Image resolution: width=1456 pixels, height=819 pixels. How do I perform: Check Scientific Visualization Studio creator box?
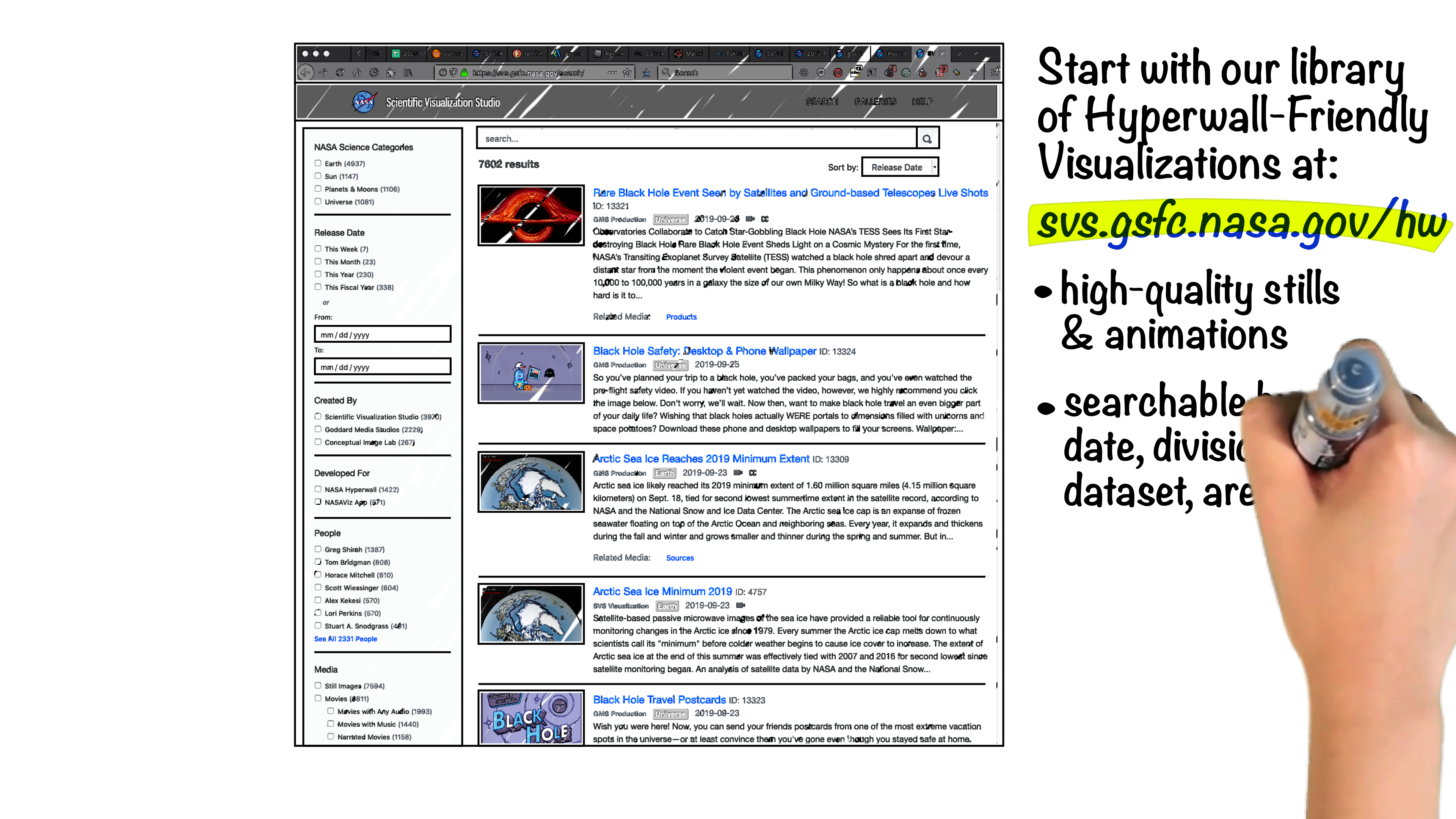[318, 417]
